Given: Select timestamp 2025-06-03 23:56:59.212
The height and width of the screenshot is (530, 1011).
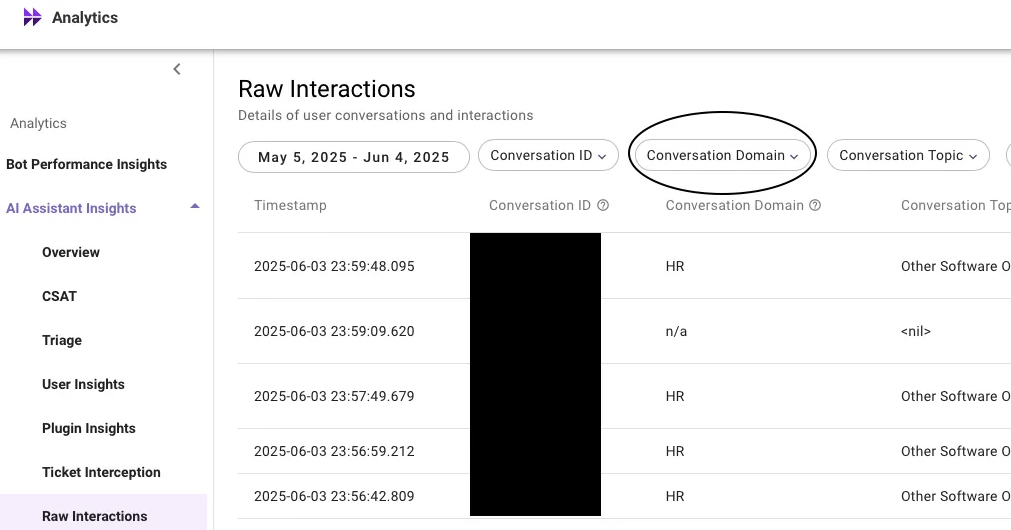Looking at the screenshot, I should click(x=334, y=451).
